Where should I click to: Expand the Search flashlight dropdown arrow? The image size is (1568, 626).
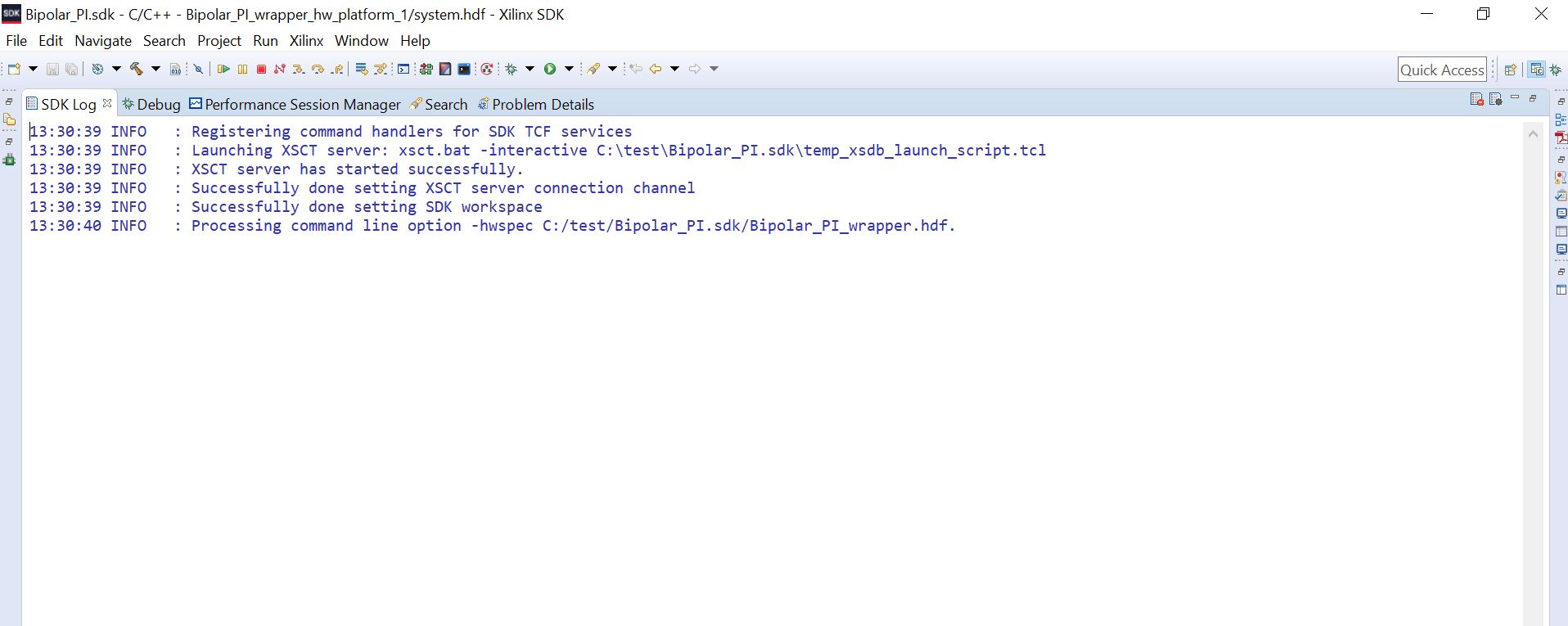(x=612, y=70)
